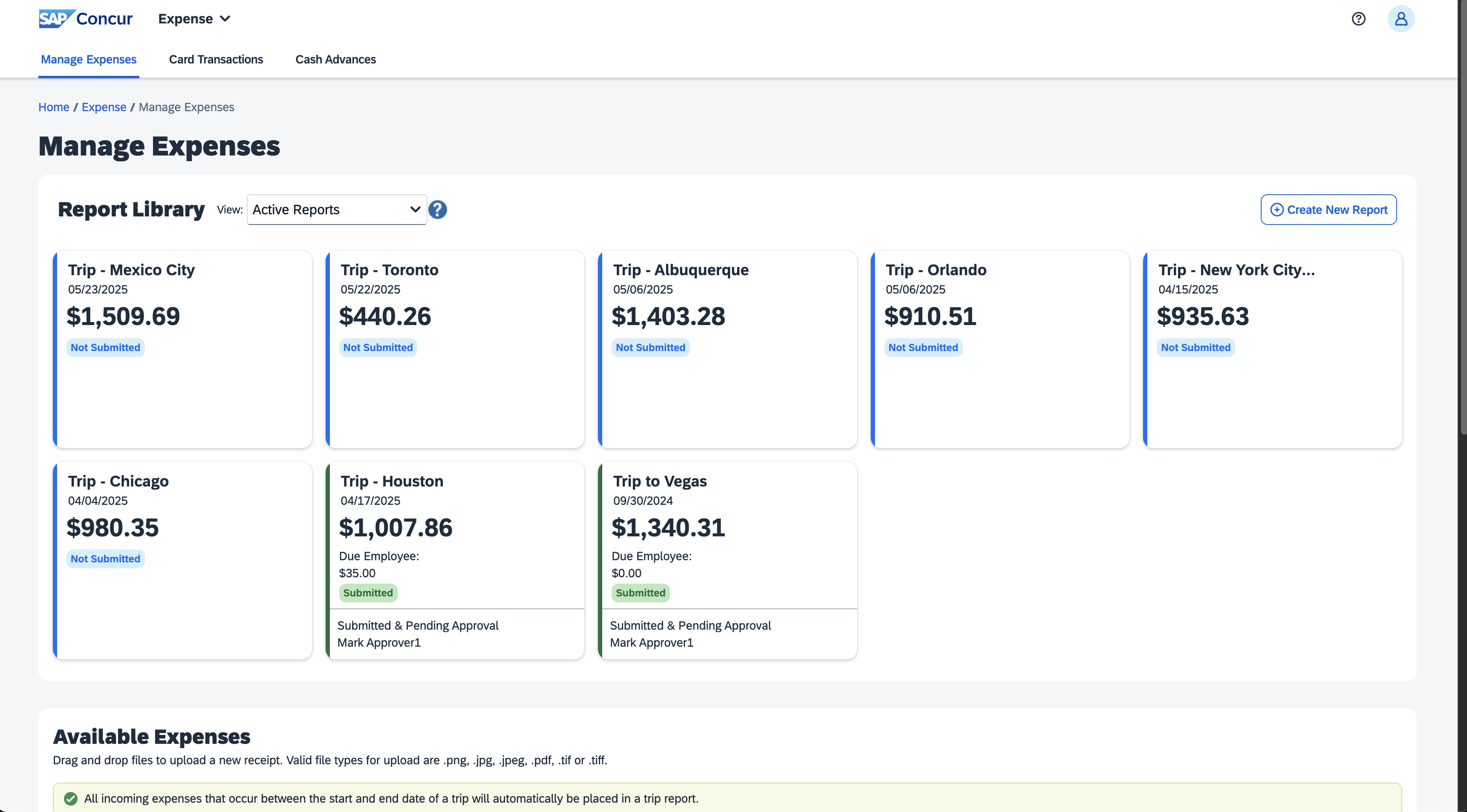Click Not Submitted badge on Trip - Chicago
This screenshot has height=812, width=1467.
point(105,559)
